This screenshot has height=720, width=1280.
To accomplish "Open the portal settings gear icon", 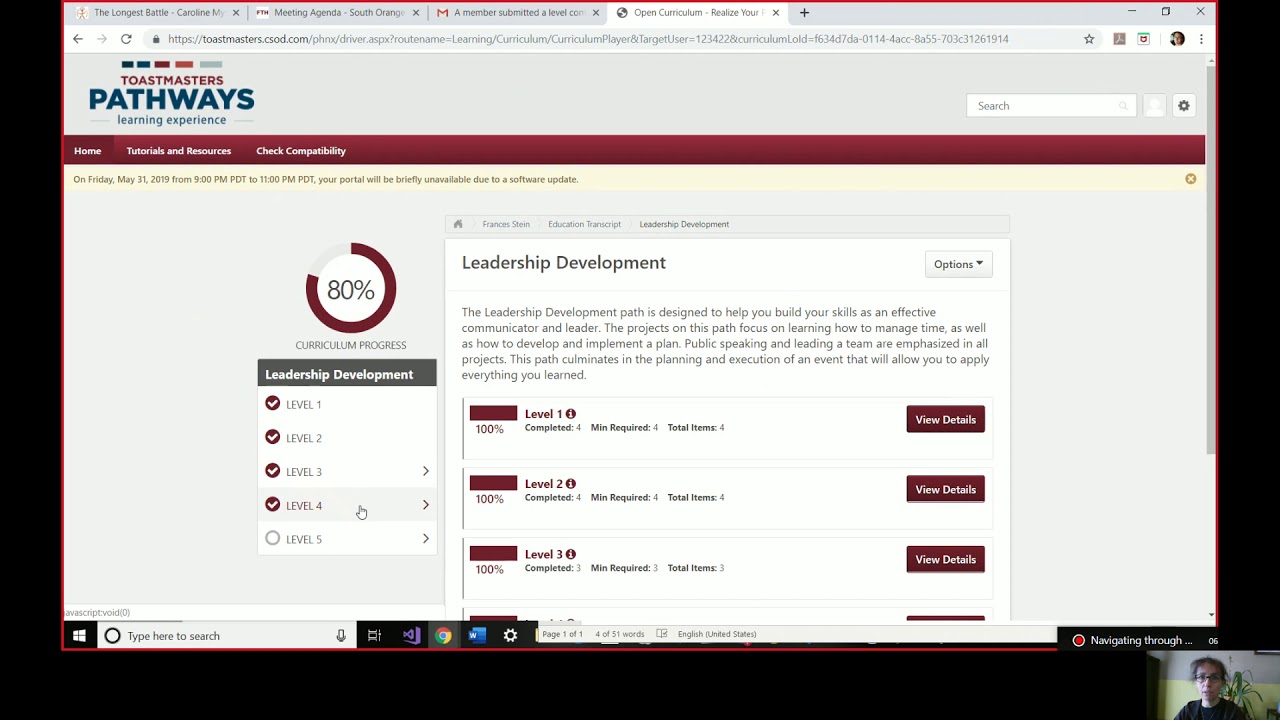I will tap(1184, 105).
